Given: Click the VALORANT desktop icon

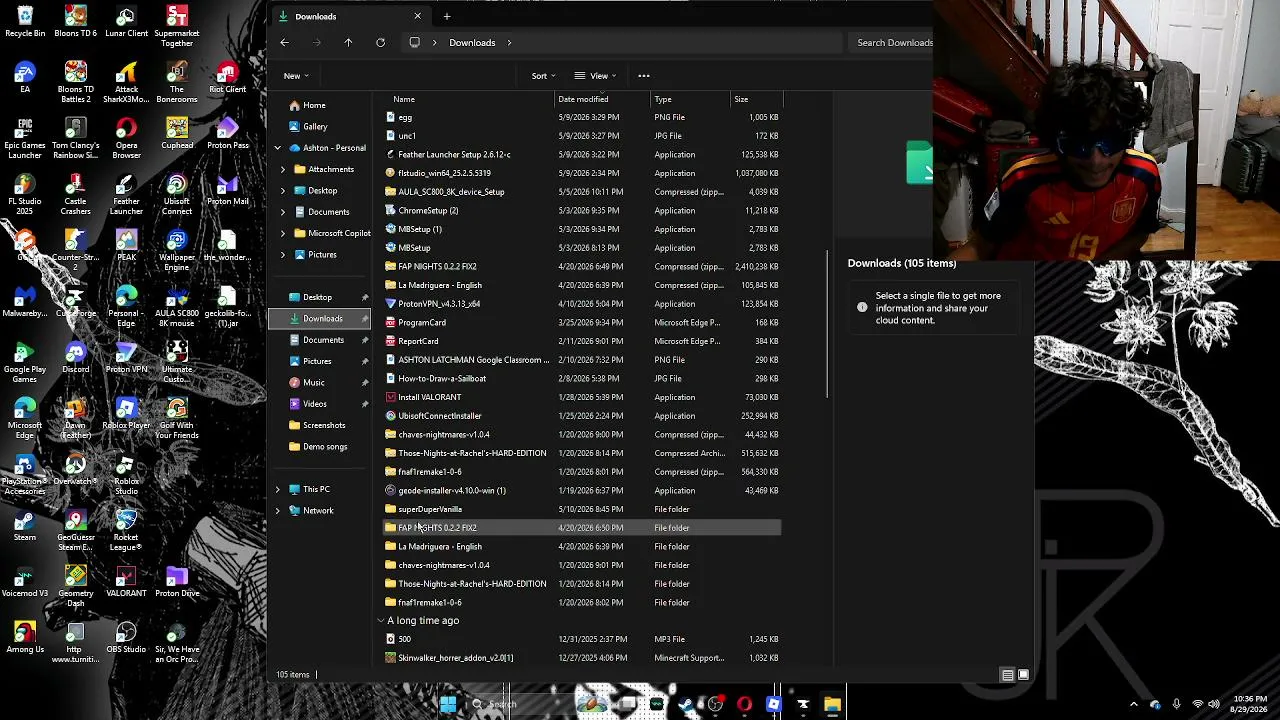Looking at the screenshot, I should 126,582.
